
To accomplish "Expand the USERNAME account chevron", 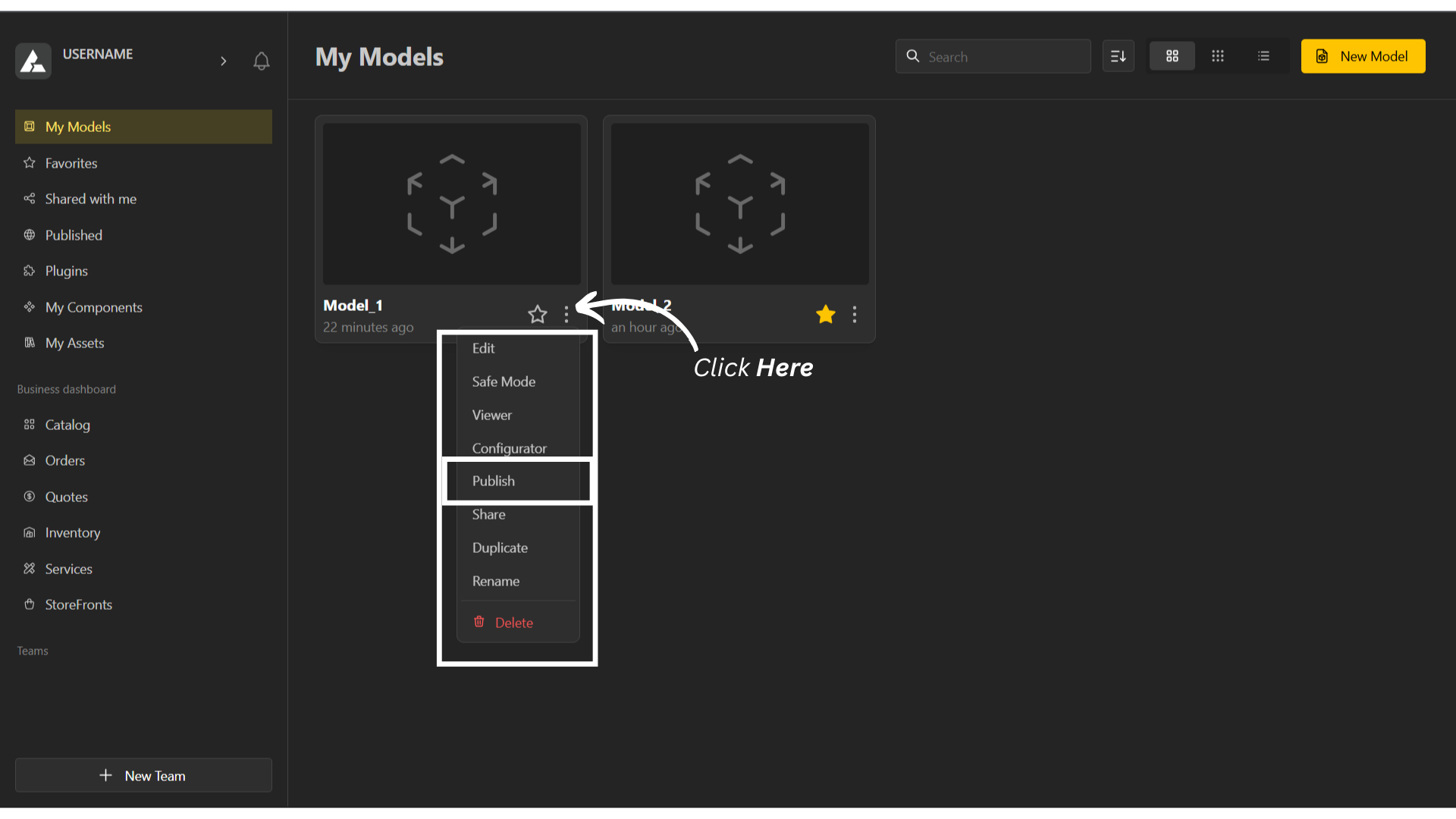I will point(223,61).
